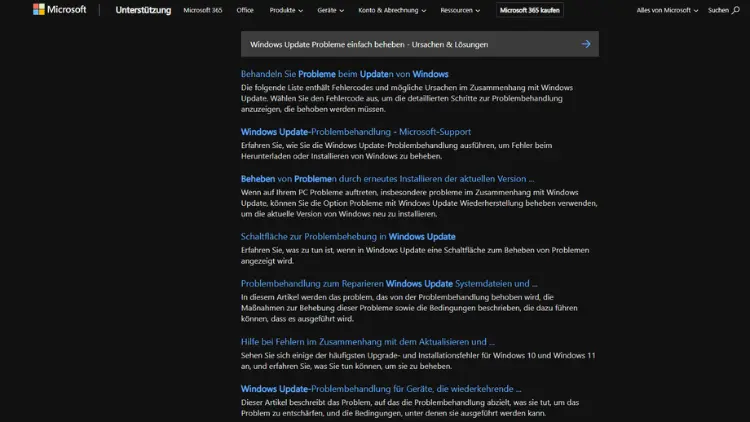Click description starting 'In diesem Artikel werden das problem'
This screenshot has width=750, height=422.
click(x=409, y=308)
